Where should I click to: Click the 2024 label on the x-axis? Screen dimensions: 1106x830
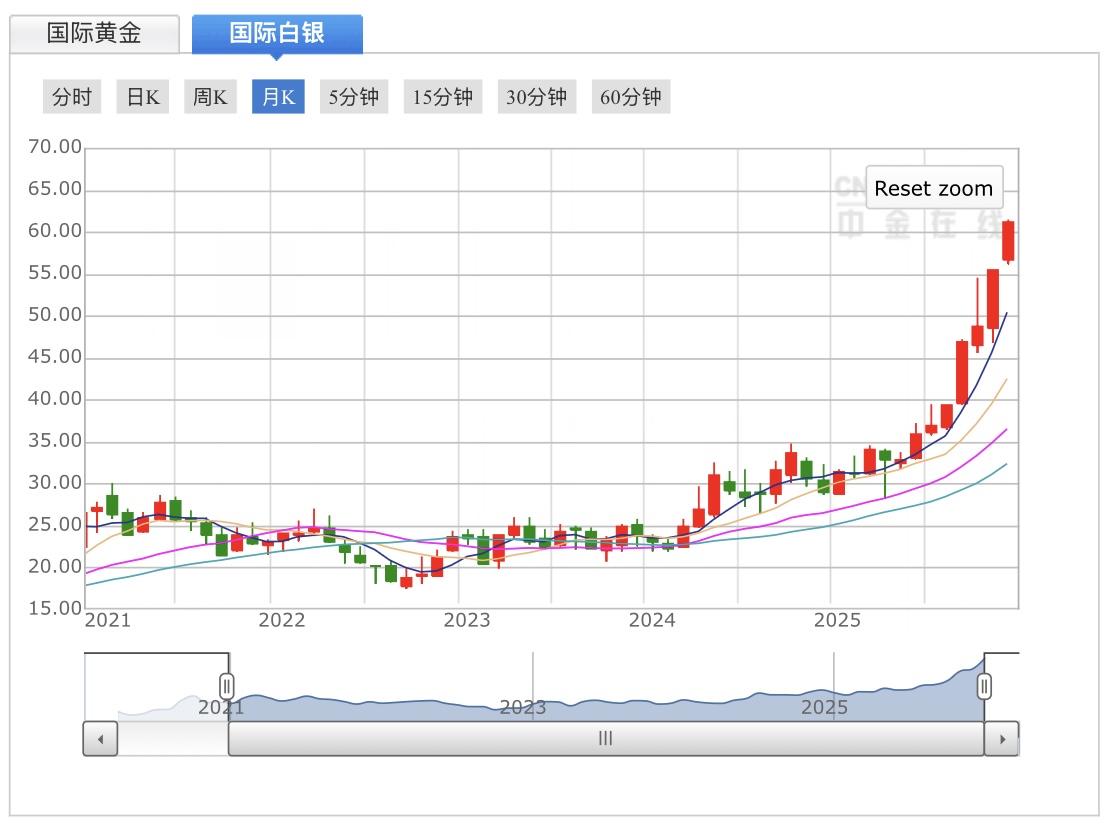coord(652,620)
